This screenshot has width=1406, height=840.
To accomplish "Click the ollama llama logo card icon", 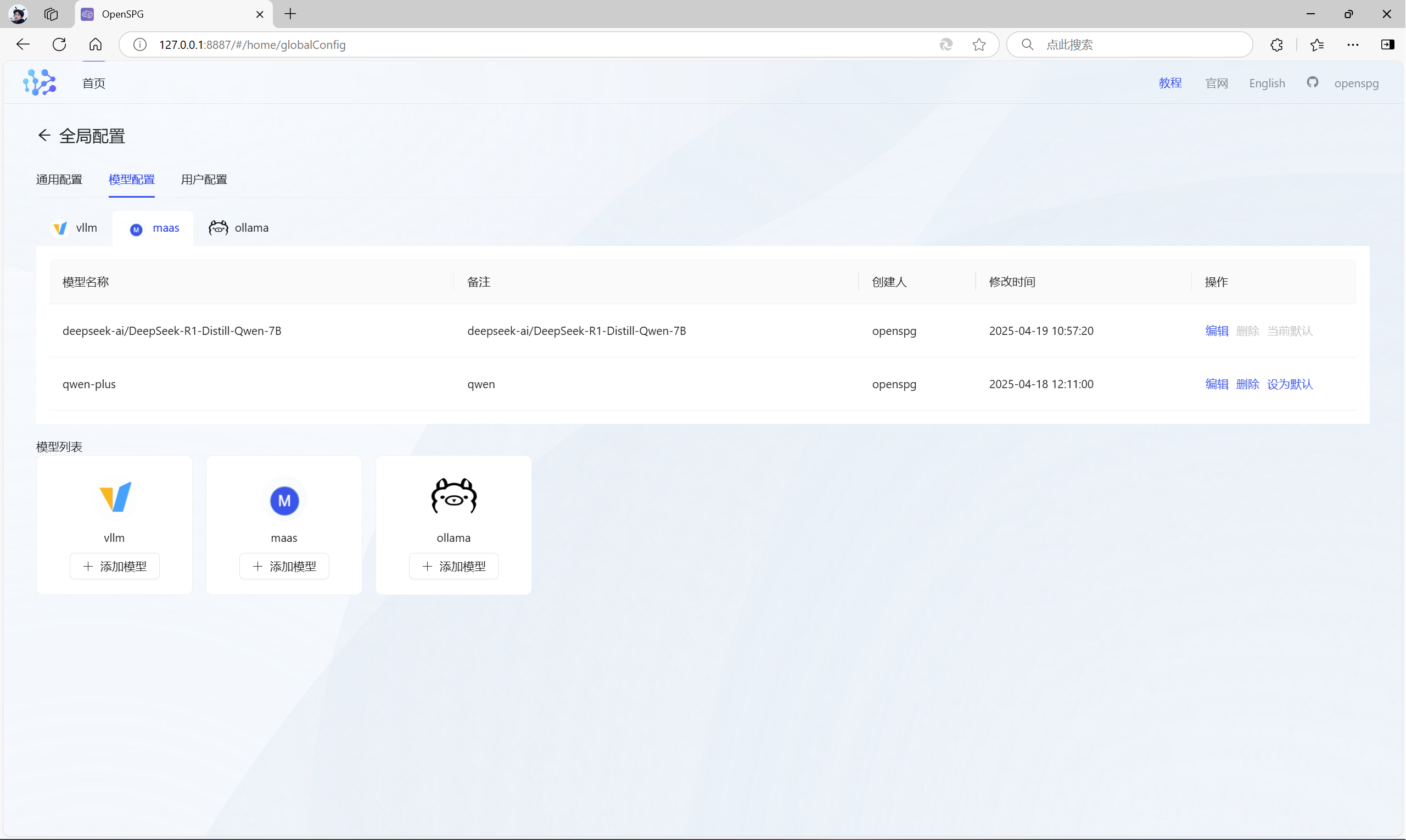I will pyautogui.click(x=454, y=496).
